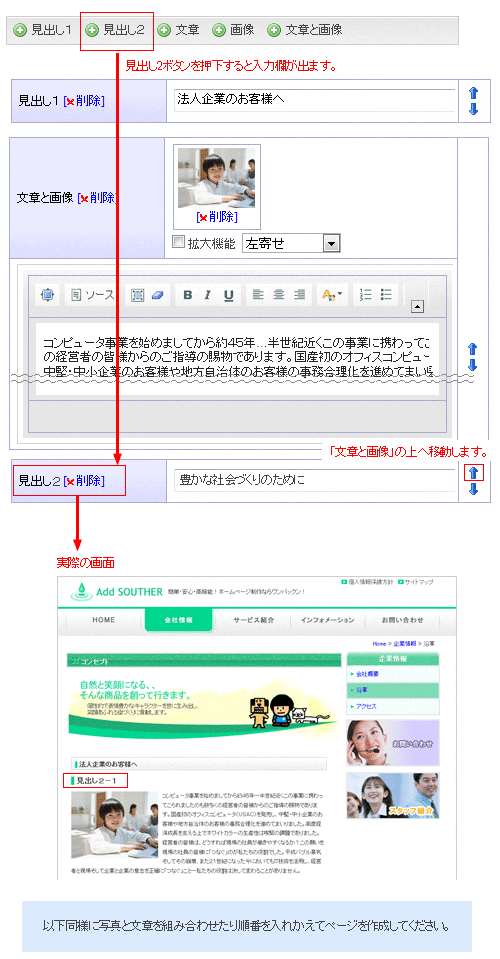Toggle bold formatting in the editor
The image size is (500, 959).
pos(188,295)
